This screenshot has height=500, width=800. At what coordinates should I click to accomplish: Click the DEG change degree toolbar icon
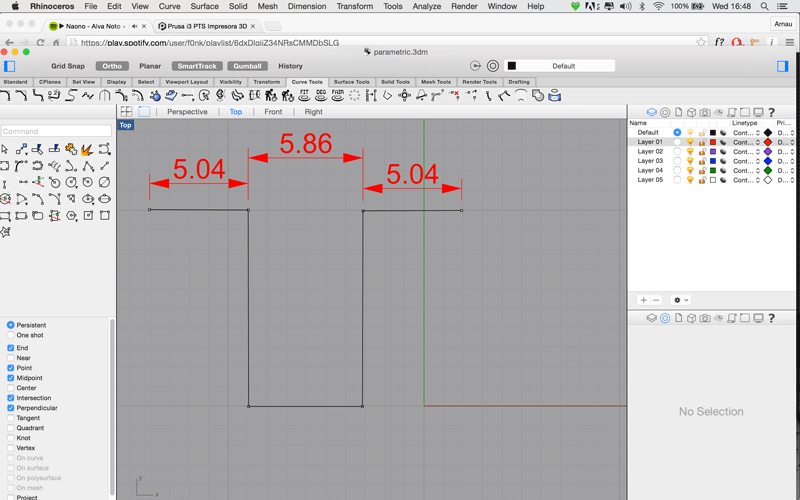coord(321,95)
